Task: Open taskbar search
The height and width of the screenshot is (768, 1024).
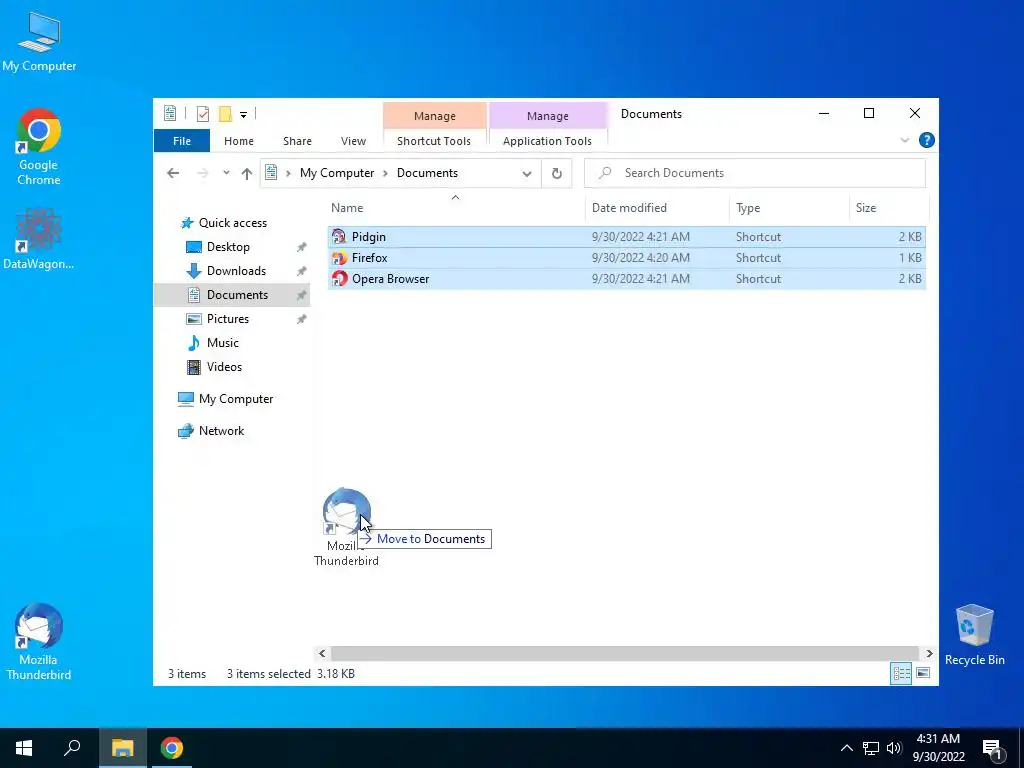Action: 72,748
